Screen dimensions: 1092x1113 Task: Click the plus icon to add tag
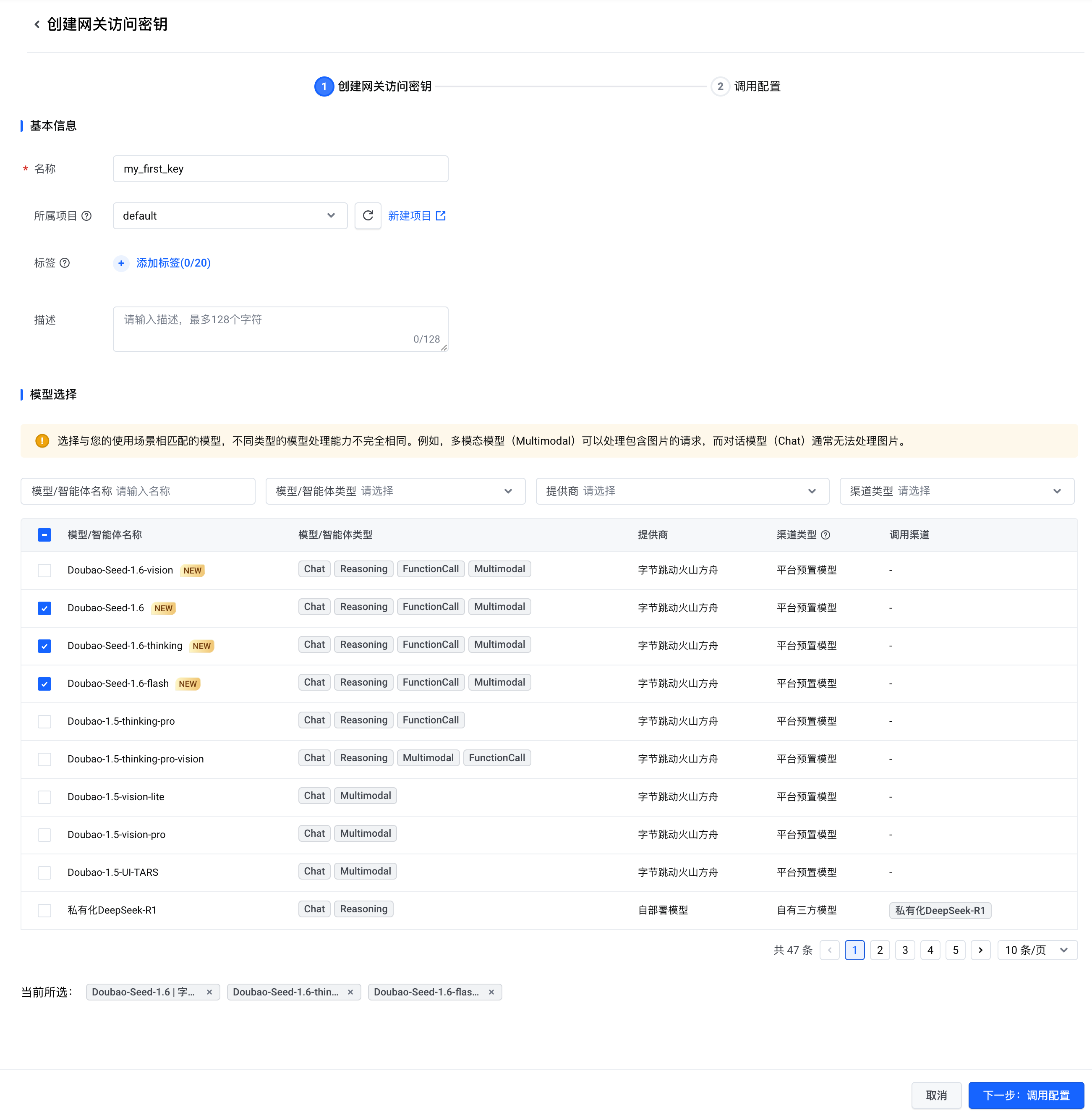click(x=121, y=263)
